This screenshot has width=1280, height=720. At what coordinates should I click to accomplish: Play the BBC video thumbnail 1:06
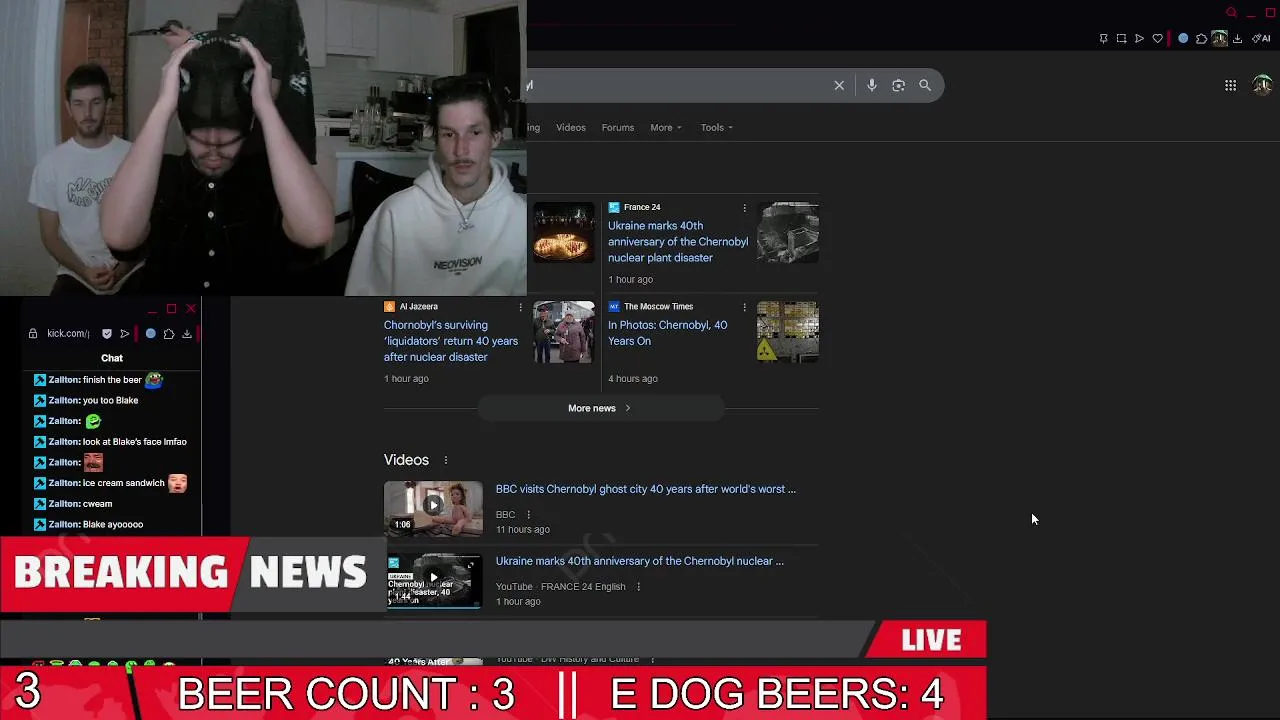(433, 508)
